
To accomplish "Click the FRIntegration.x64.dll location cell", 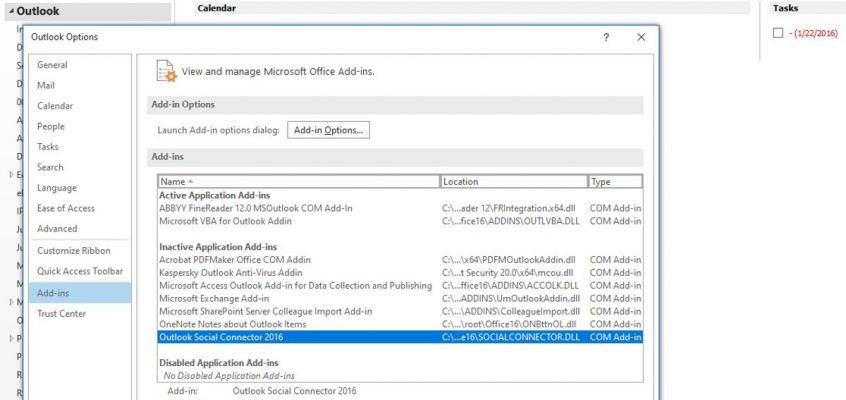I will [x=511, y=208].
